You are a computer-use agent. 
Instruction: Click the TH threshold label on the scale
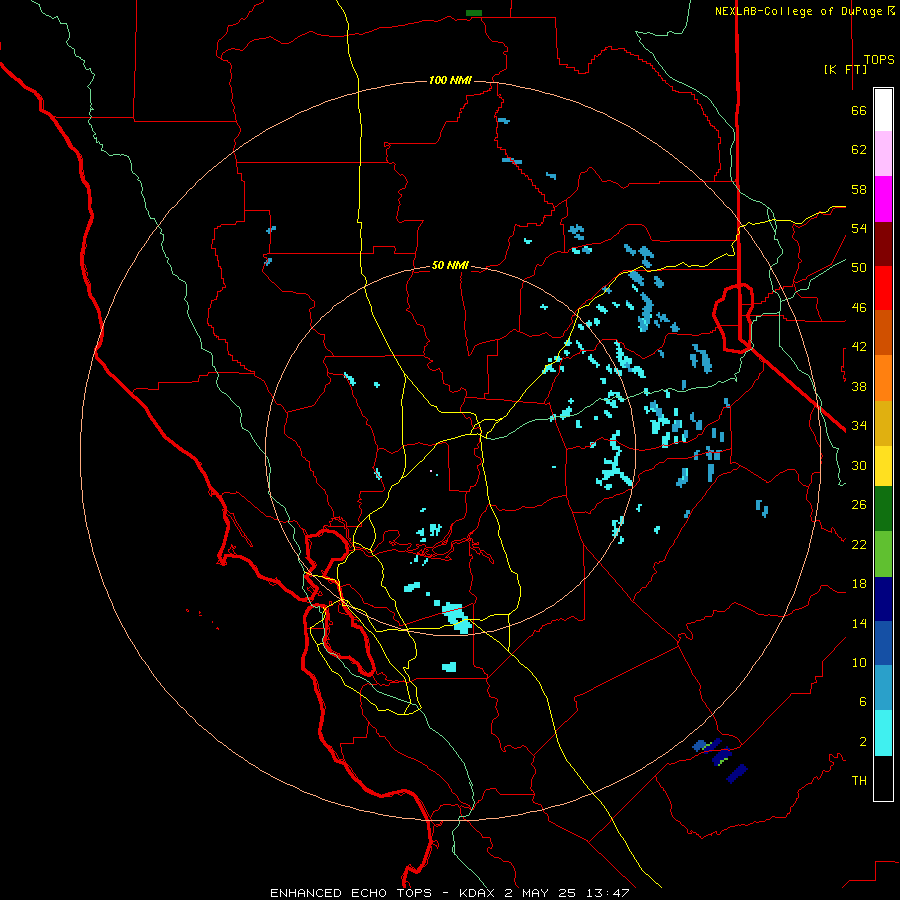(859, 781)
